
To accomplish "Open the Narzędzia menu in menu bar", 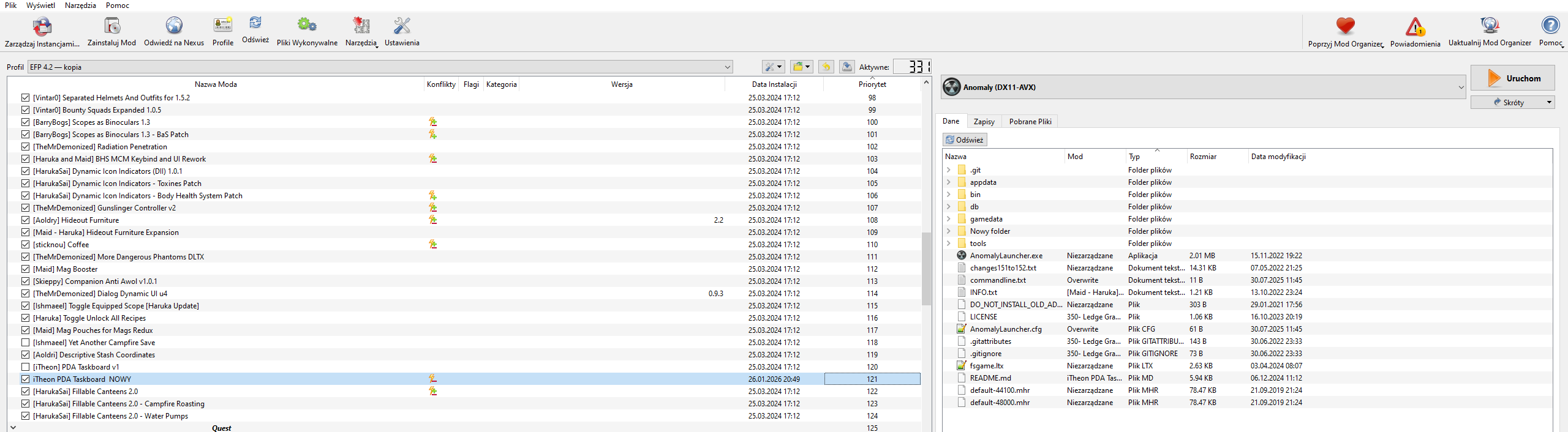I will pyautogui.click(x=80, y=6).
